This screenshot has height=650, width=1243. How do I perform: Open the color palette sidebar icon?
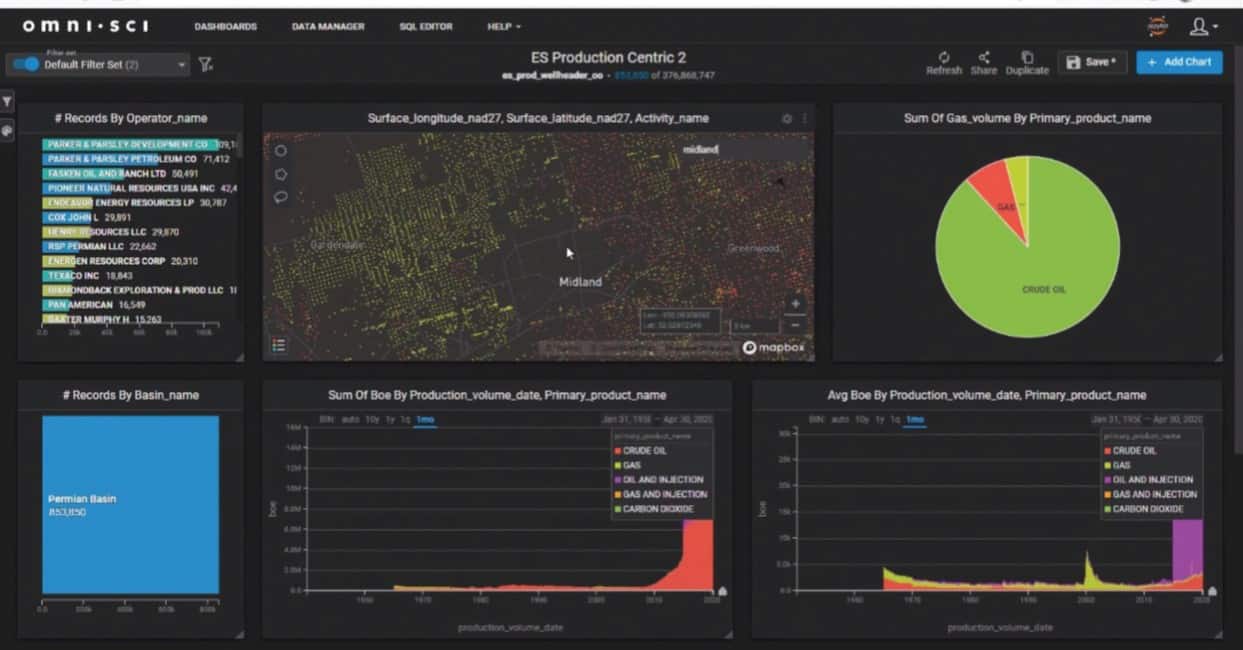tap(8, 130)
